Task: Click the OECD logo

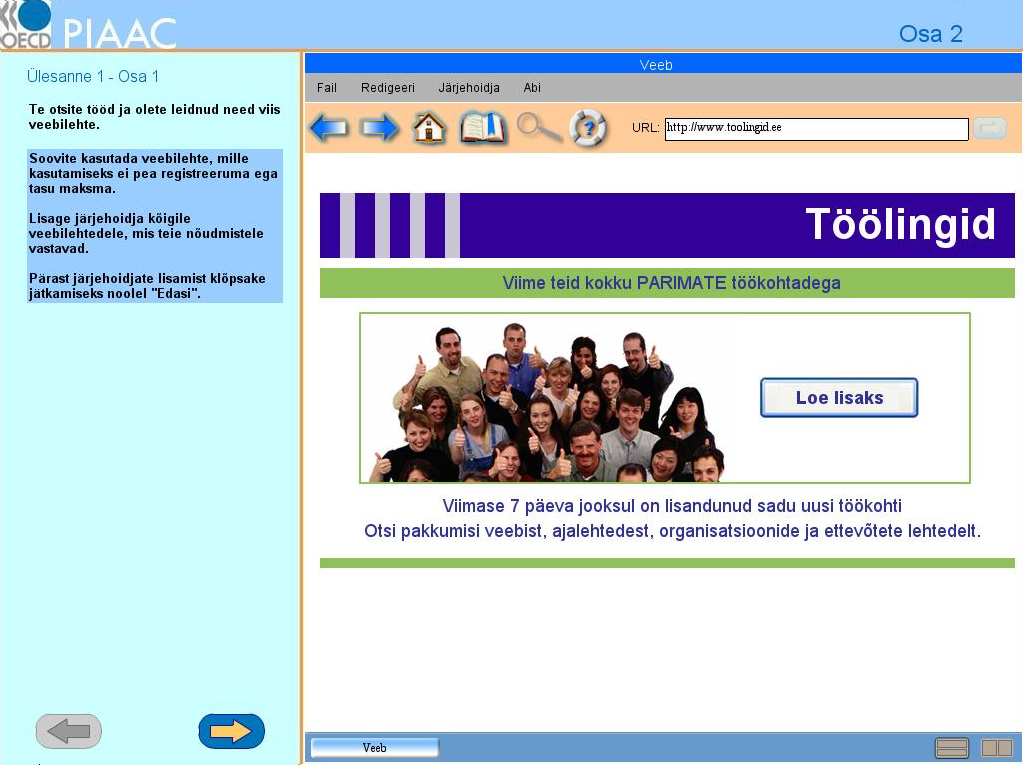Action: point(26,25)
